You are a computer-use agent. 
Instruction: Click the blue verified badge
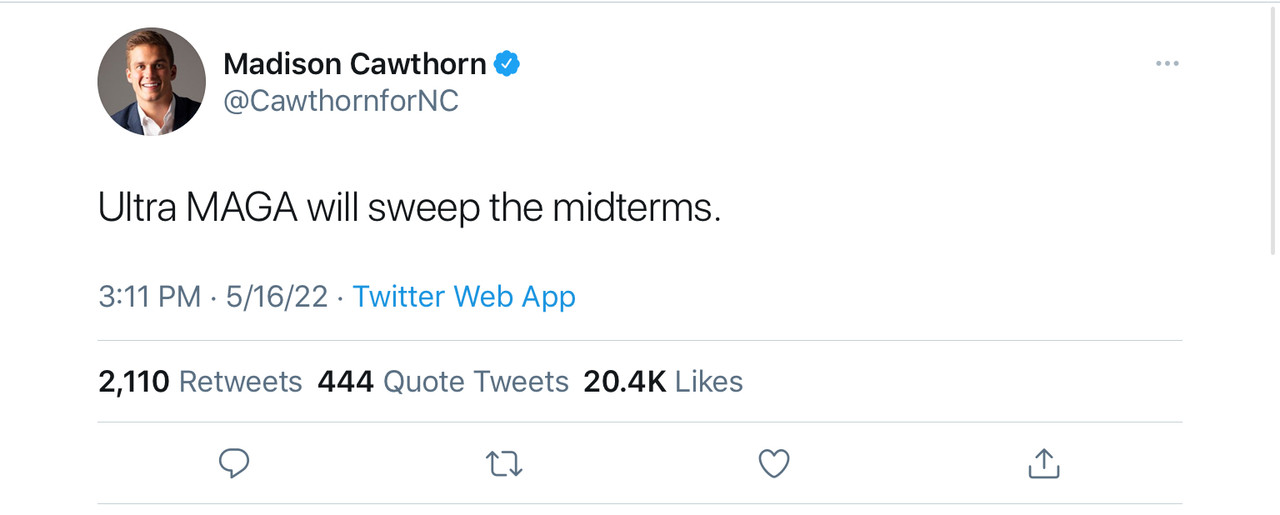click(x=508, y=64)
